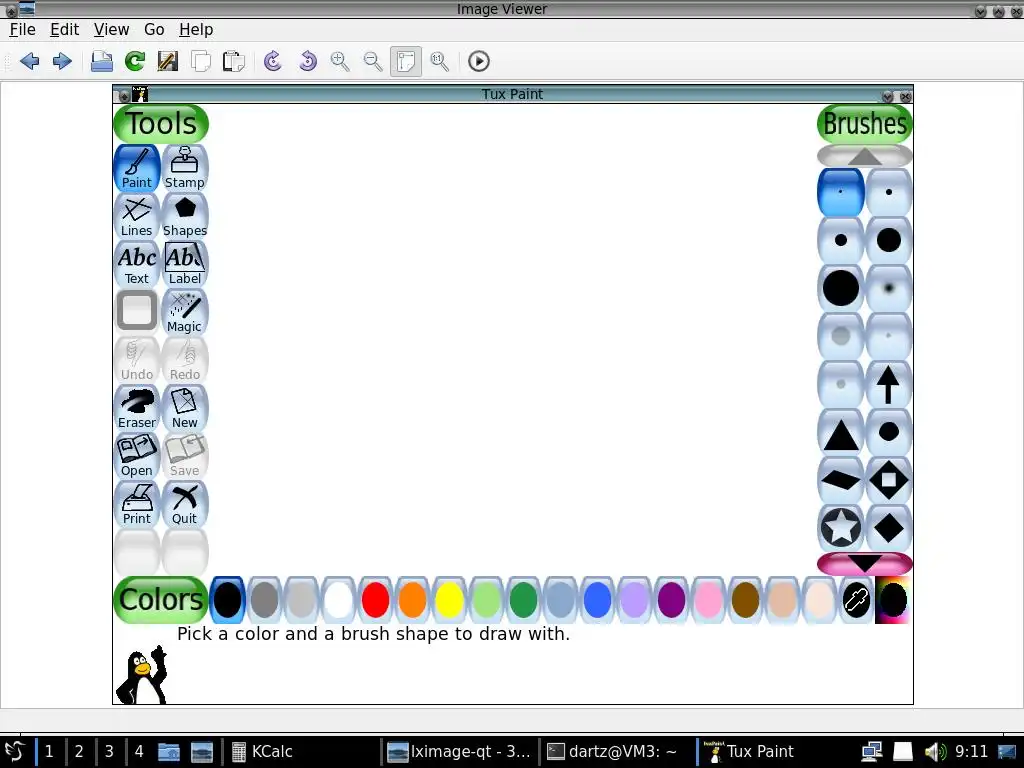Click the Print tool
Viewport: 1024px width, 768px height.
pos(137,504)
